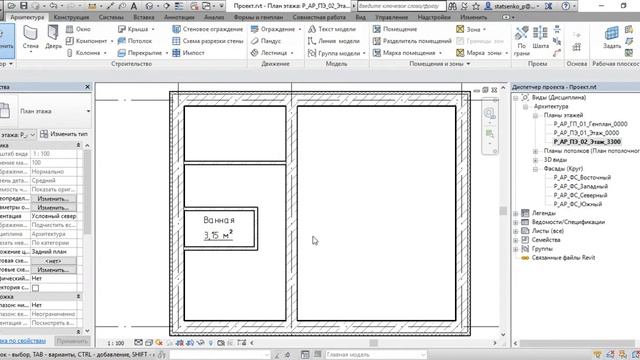Select the Помещение (Room) tool
Image resolution: width=640 pixels, height=360 pixels.
pos(395,29)
